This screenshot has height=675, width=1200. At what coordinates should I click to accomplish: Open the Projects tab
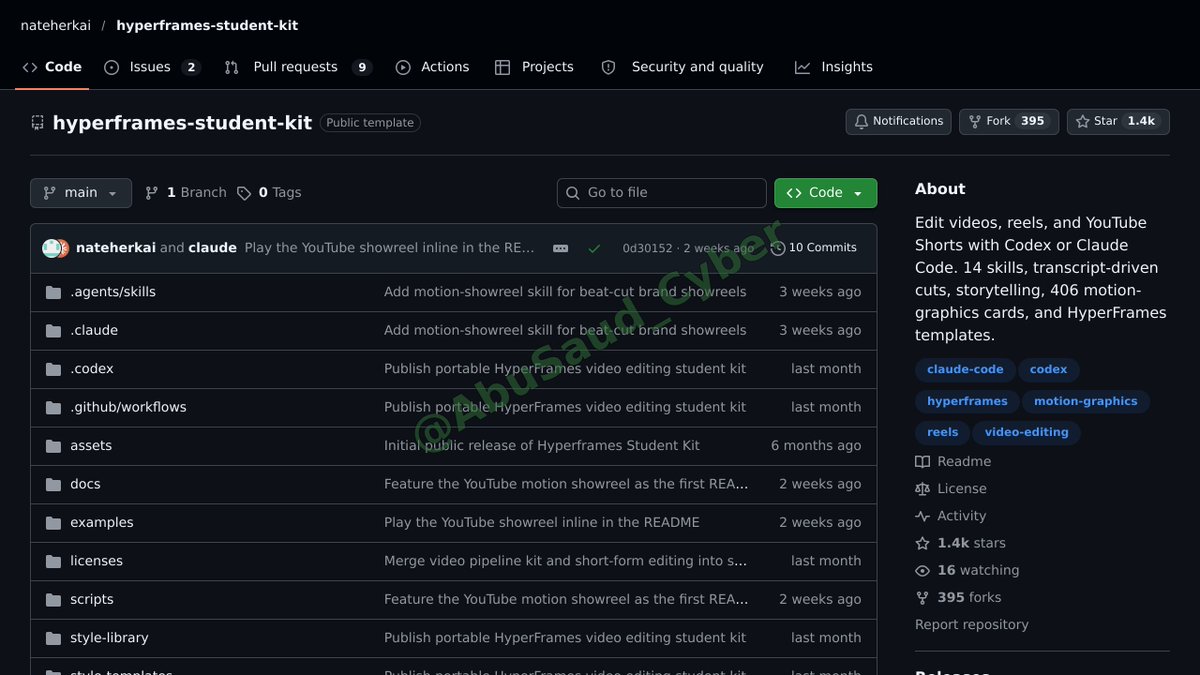click(534, 67)
